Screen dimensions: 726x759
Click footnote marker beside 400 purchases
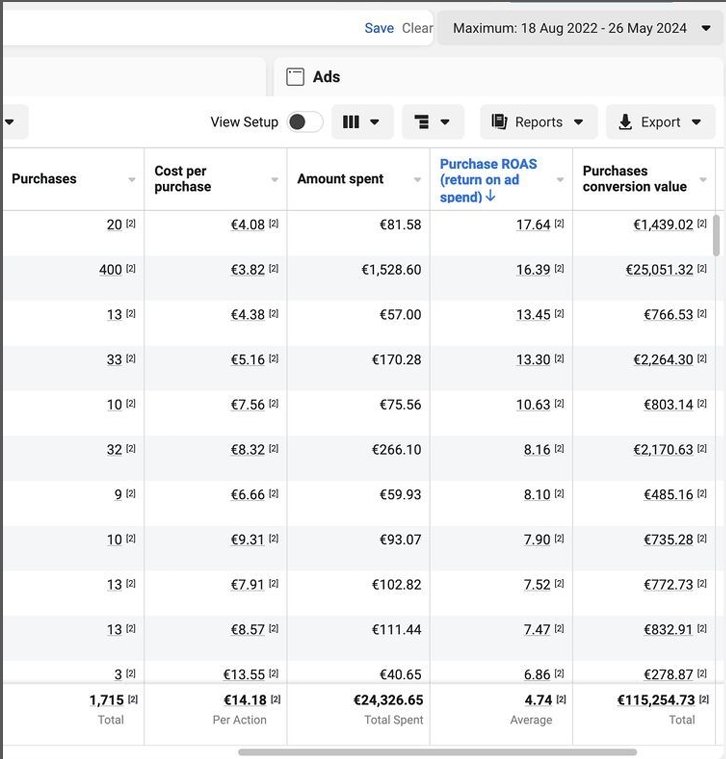click(131, 269)
